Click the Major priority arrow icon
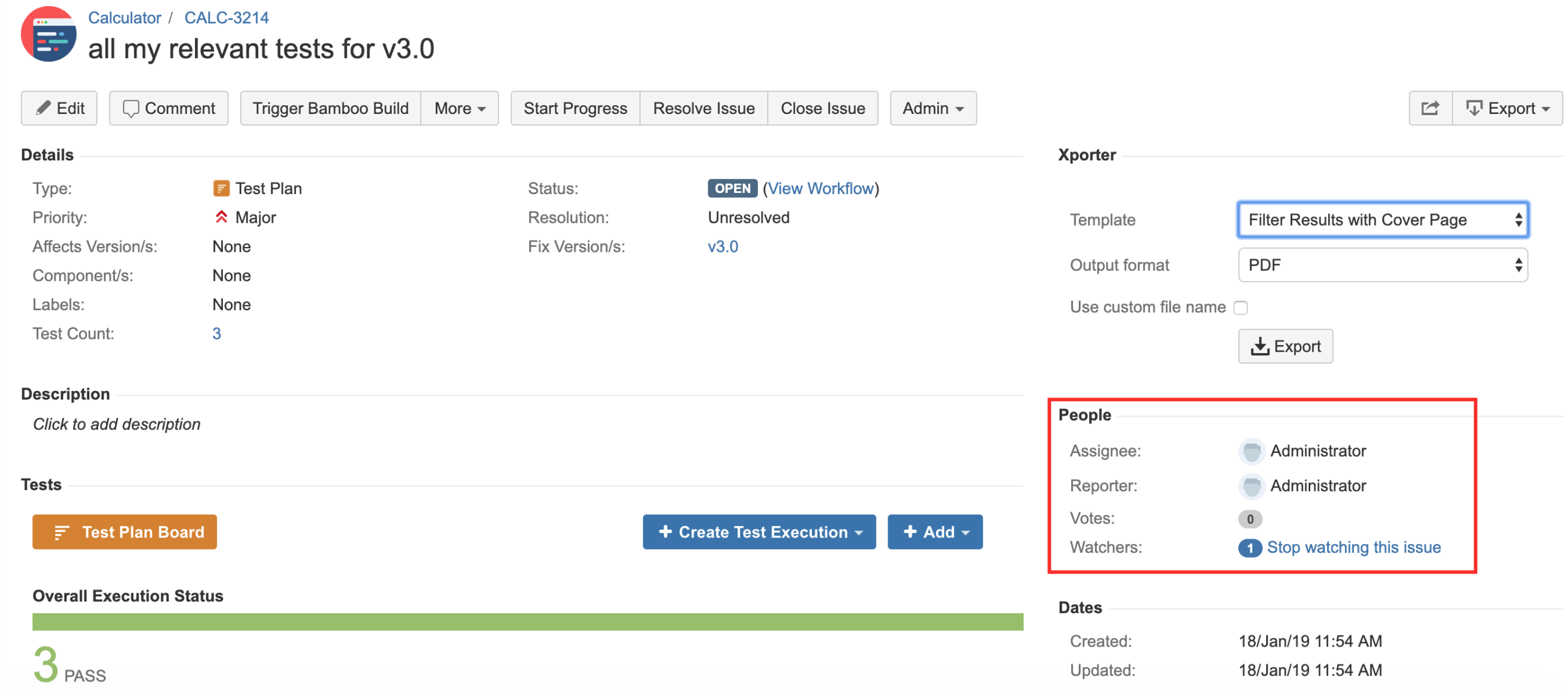 [x=221, y=217]
